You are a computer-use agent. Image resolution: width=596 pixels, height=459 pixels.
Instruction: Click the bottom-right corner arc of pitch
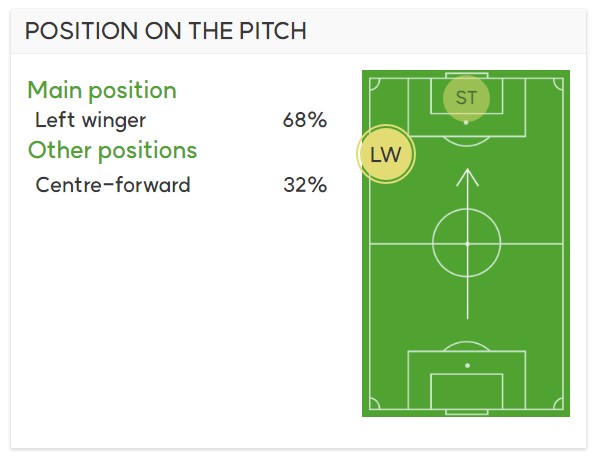[x=558, y=404]
